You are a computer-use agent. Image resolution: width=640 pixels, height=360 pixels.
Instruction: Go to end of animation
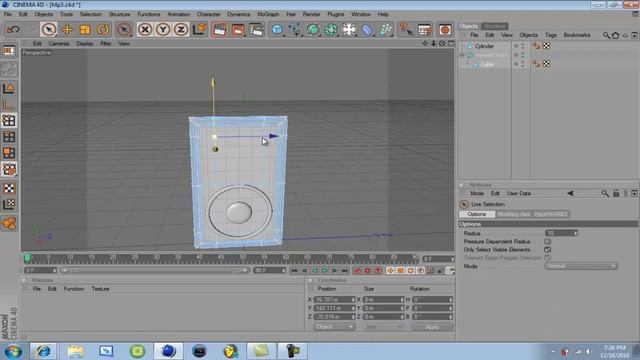tap(345, 271)
